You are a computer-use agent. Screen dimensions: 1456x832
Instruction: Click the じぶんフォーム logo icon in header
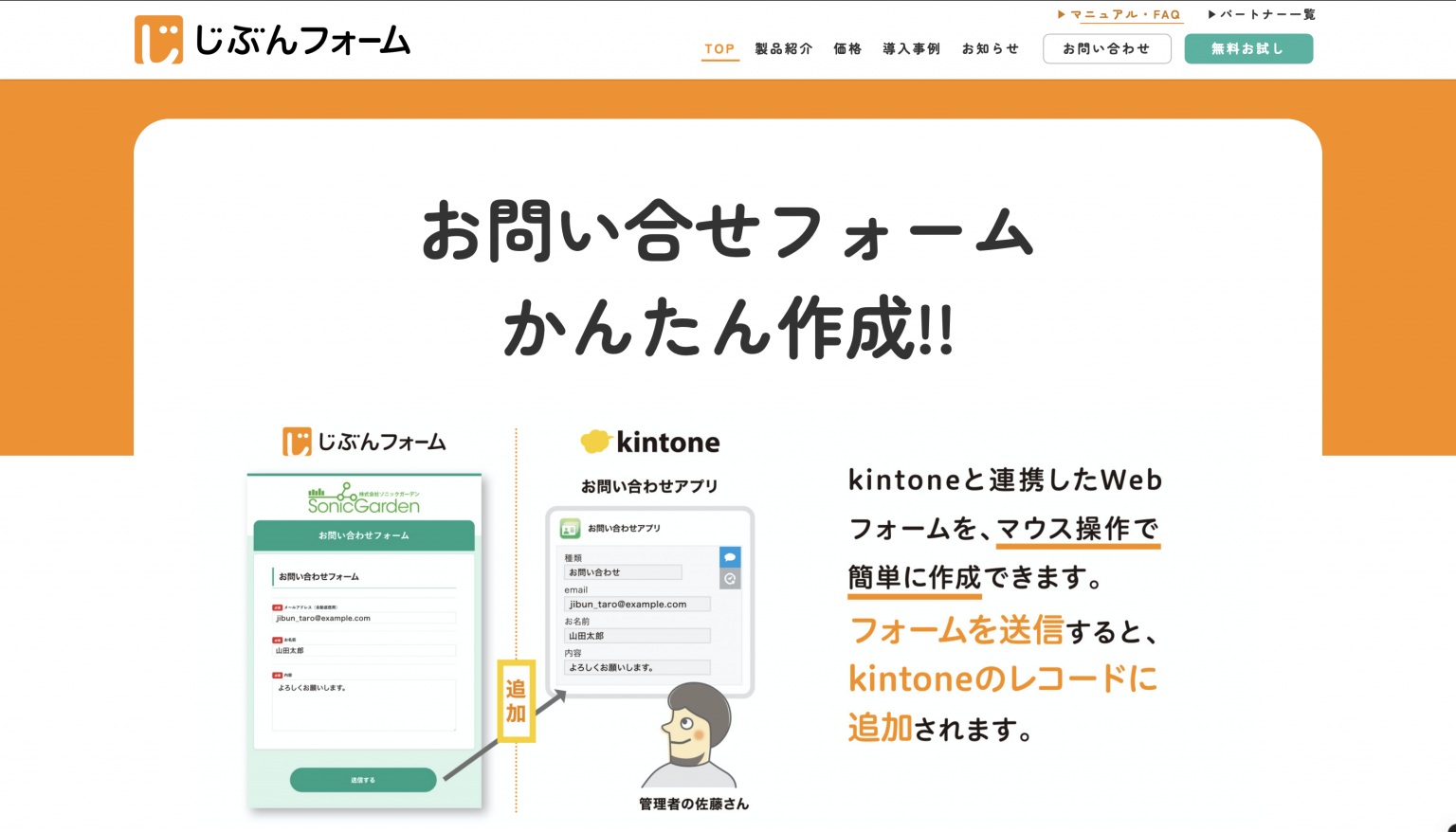[156, 39]
